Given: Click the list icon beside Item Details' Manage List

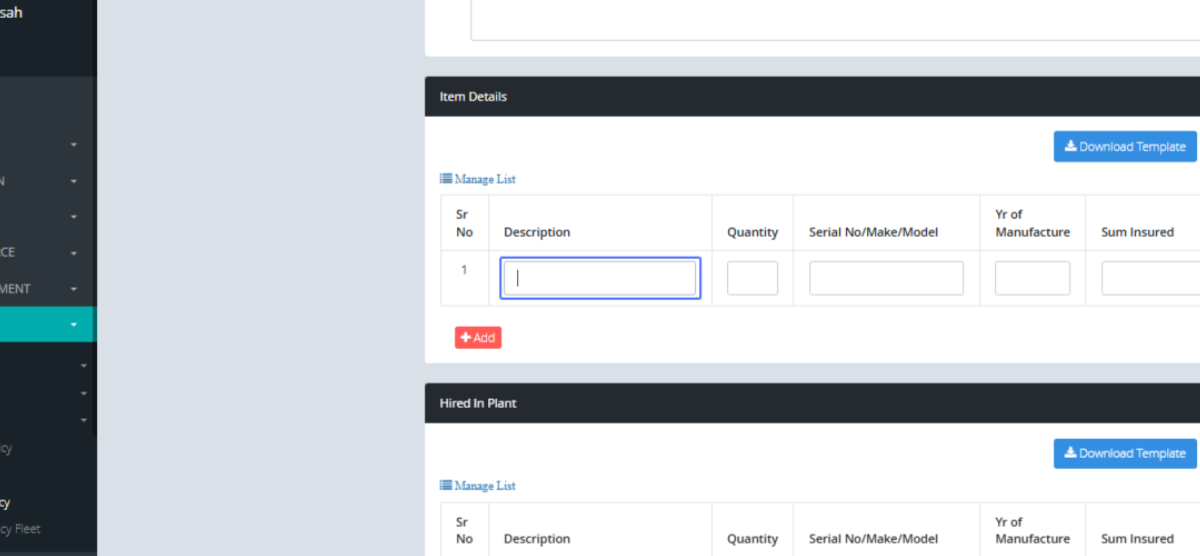Looking at the screenshot, I should pyautogui.click(x=446, y=179).
